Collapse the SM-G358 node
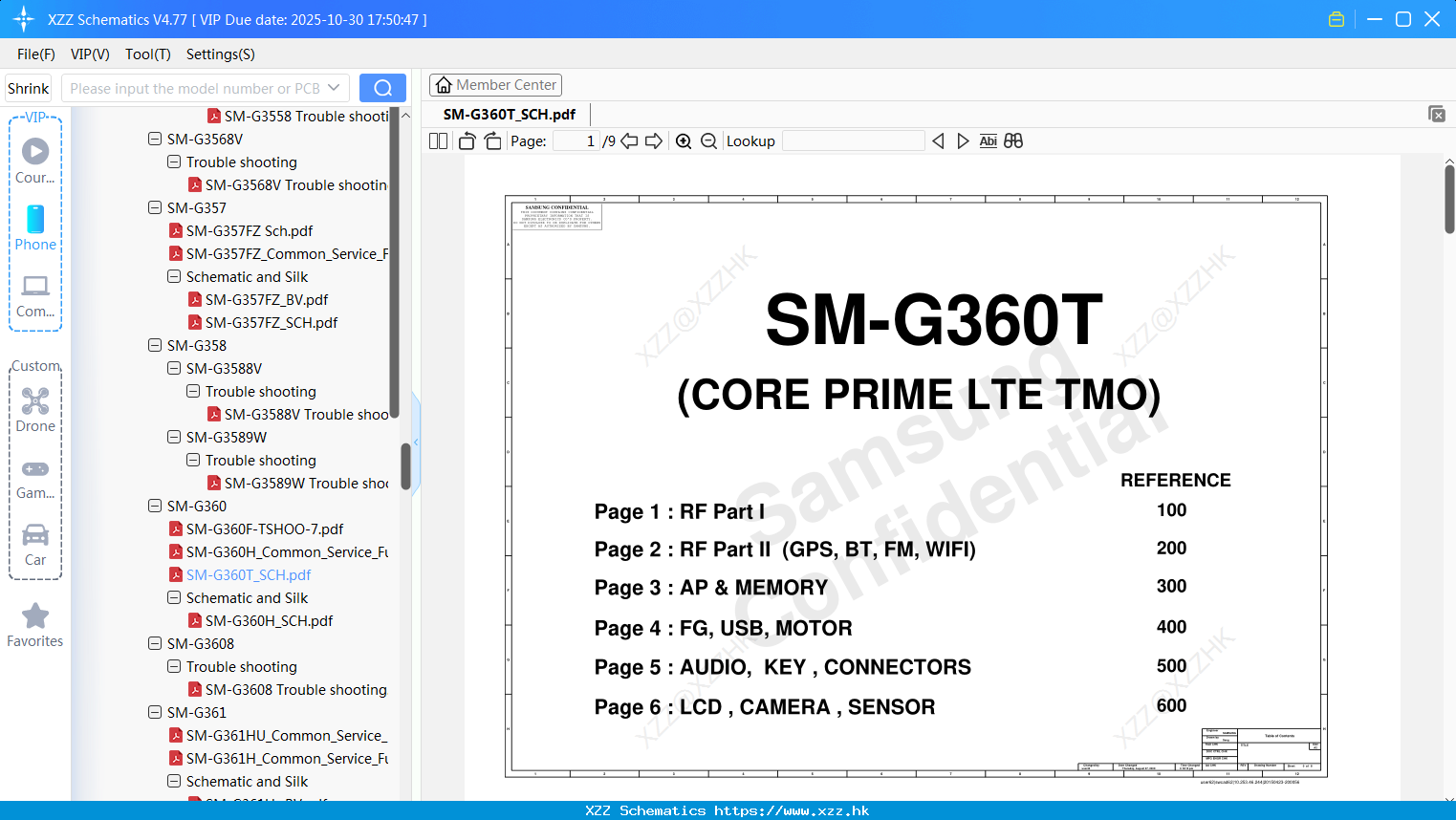This screenshot has height=820, width=1456. pos(155,345)
